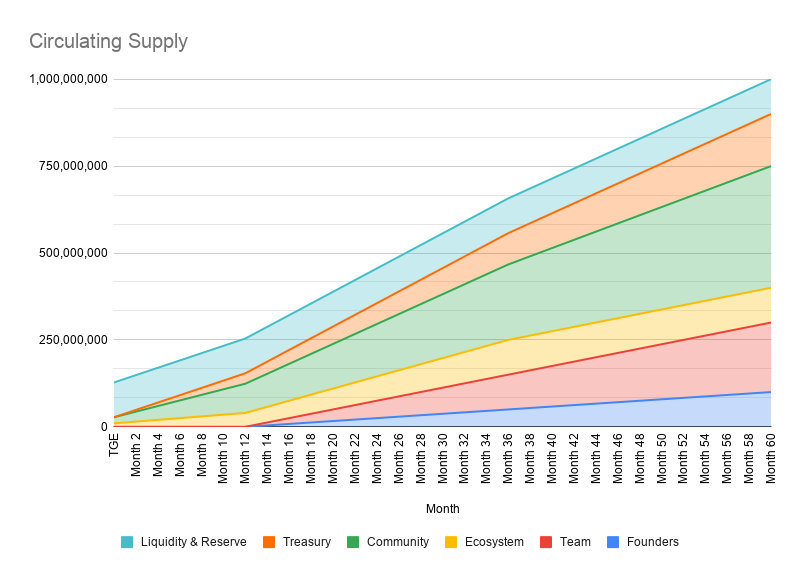Click the Liquidity & Reserve legend color swatch
Screen dimensions: 800x578
[127, 542]
